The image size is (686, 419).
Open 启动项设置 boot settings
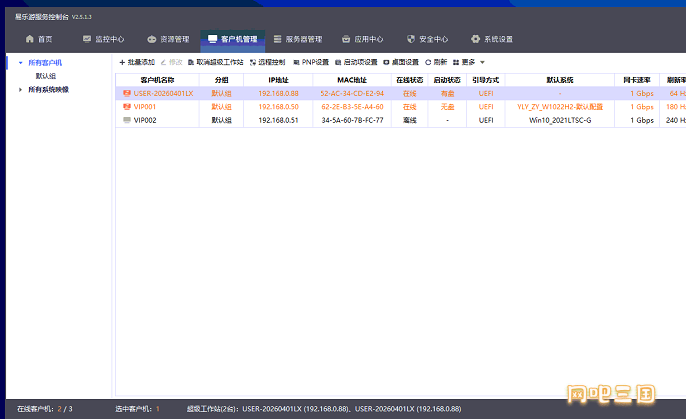pyautogui.click(x=356, y=62)
